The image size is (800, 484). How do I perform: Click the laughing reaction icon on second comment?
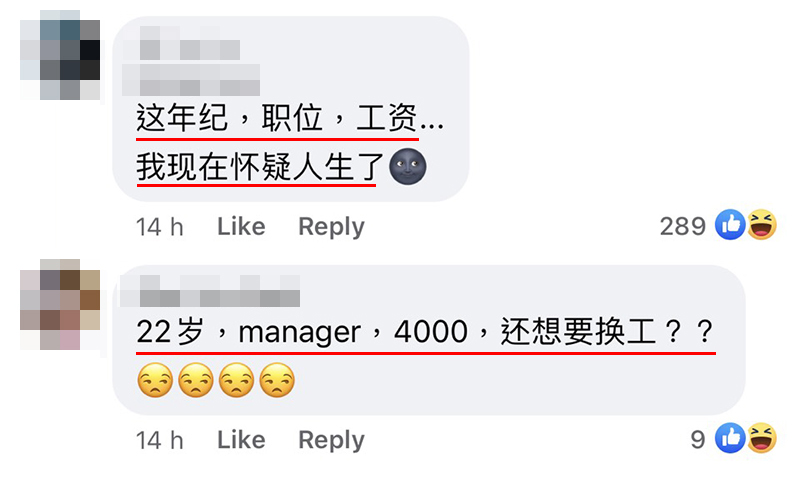(x=762, y=438)
